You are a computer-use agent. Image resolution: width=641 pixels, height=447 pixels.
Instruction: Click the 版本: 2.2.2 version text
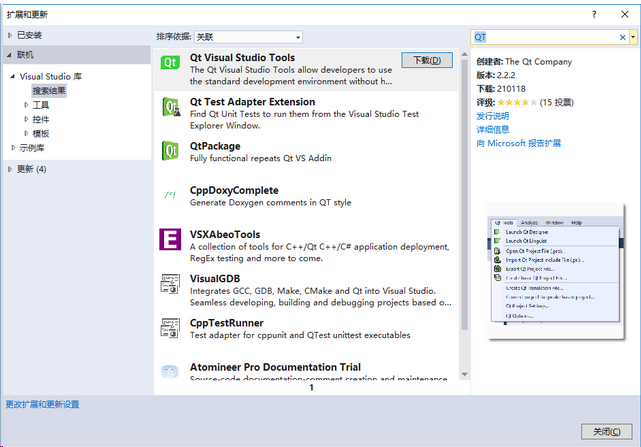495,75
